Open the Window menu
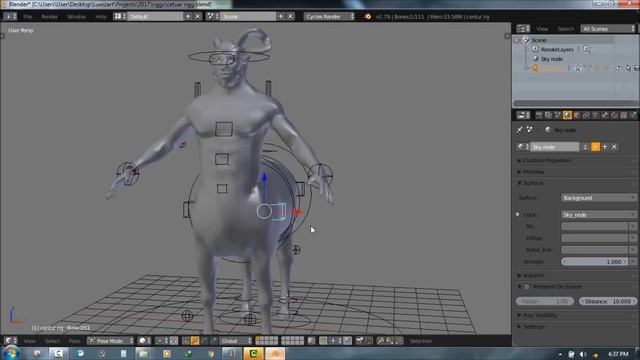This screenshot has width=640, height=360. coord(76,17)
